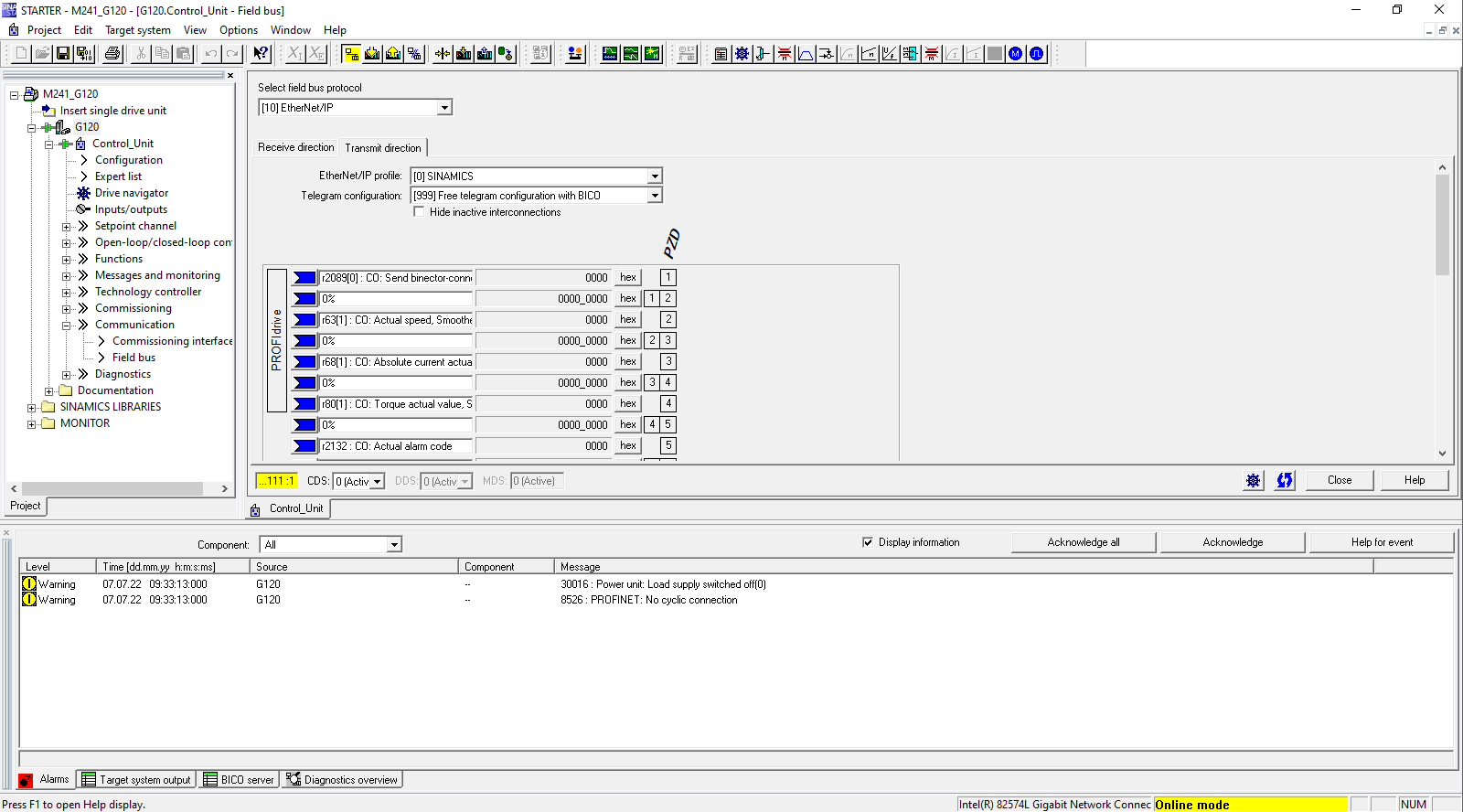This screenshot has height=812, width=1463.
Task: Click the context help arrow-question icon
Action: 261,54
